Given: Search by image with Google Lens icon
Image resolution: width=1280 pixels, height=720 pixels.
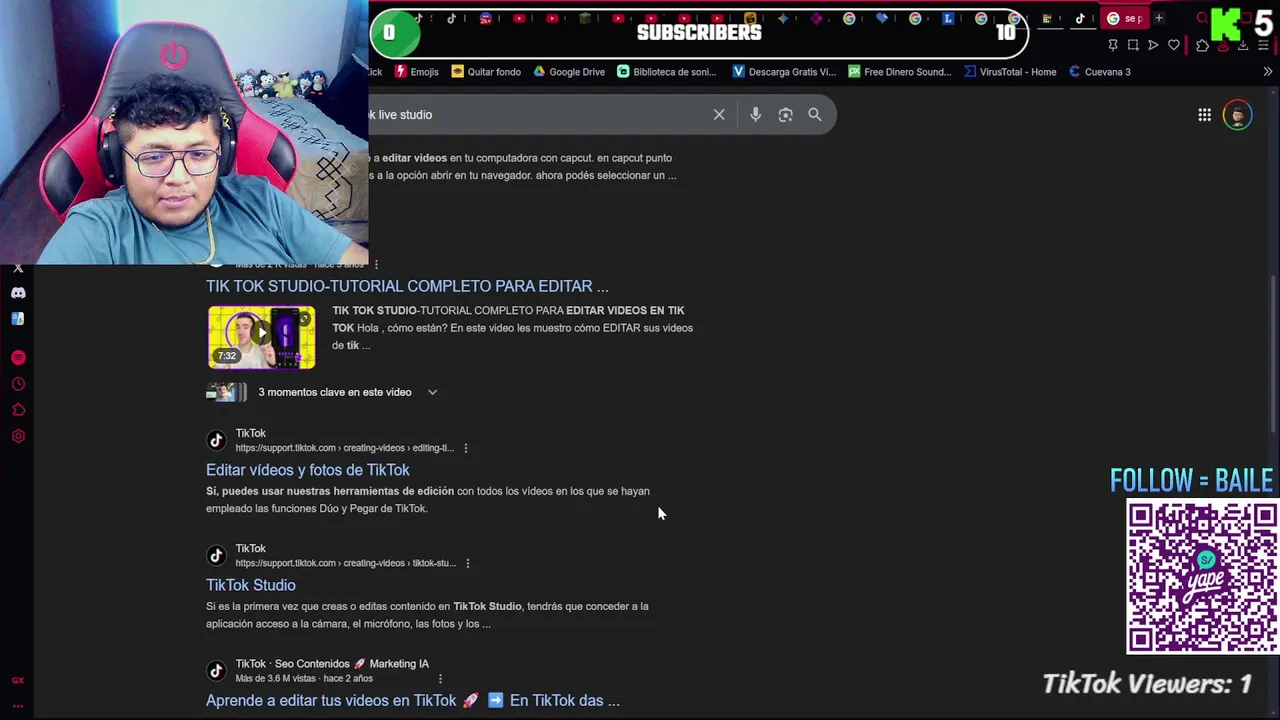Looking at the screenshot, I should pyautogui.click(x=786, y=115).
